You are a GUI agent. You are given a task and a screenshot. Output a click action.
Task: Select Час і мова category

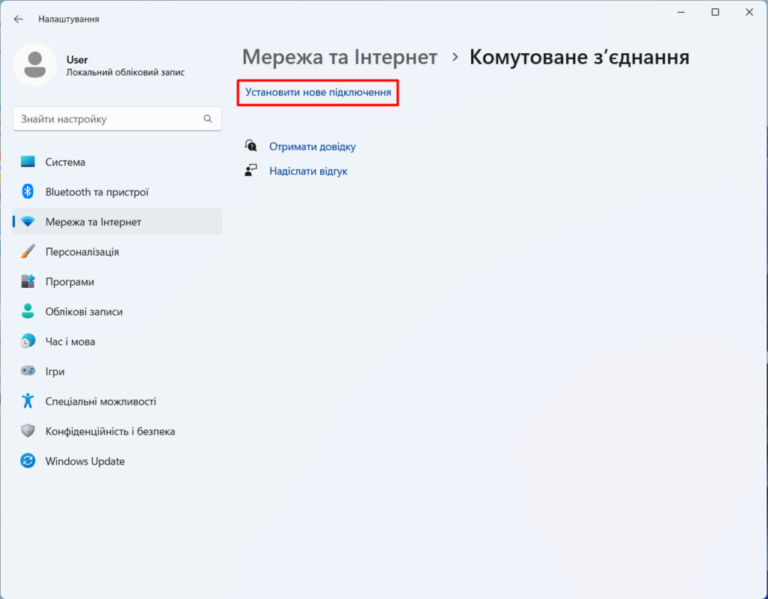click(70, 342)
